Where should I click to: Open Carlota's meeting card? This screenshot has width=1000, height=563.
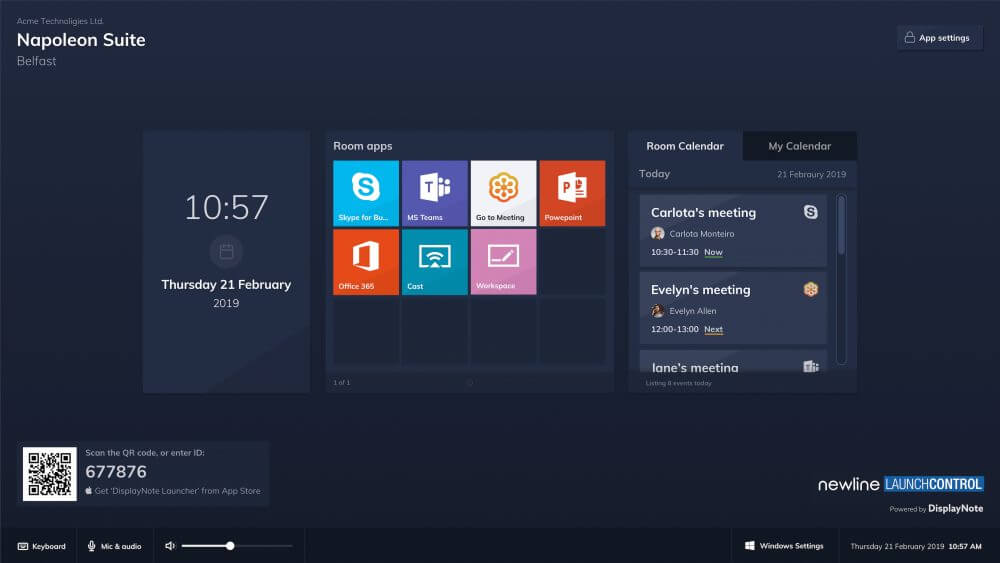point(733,231)
